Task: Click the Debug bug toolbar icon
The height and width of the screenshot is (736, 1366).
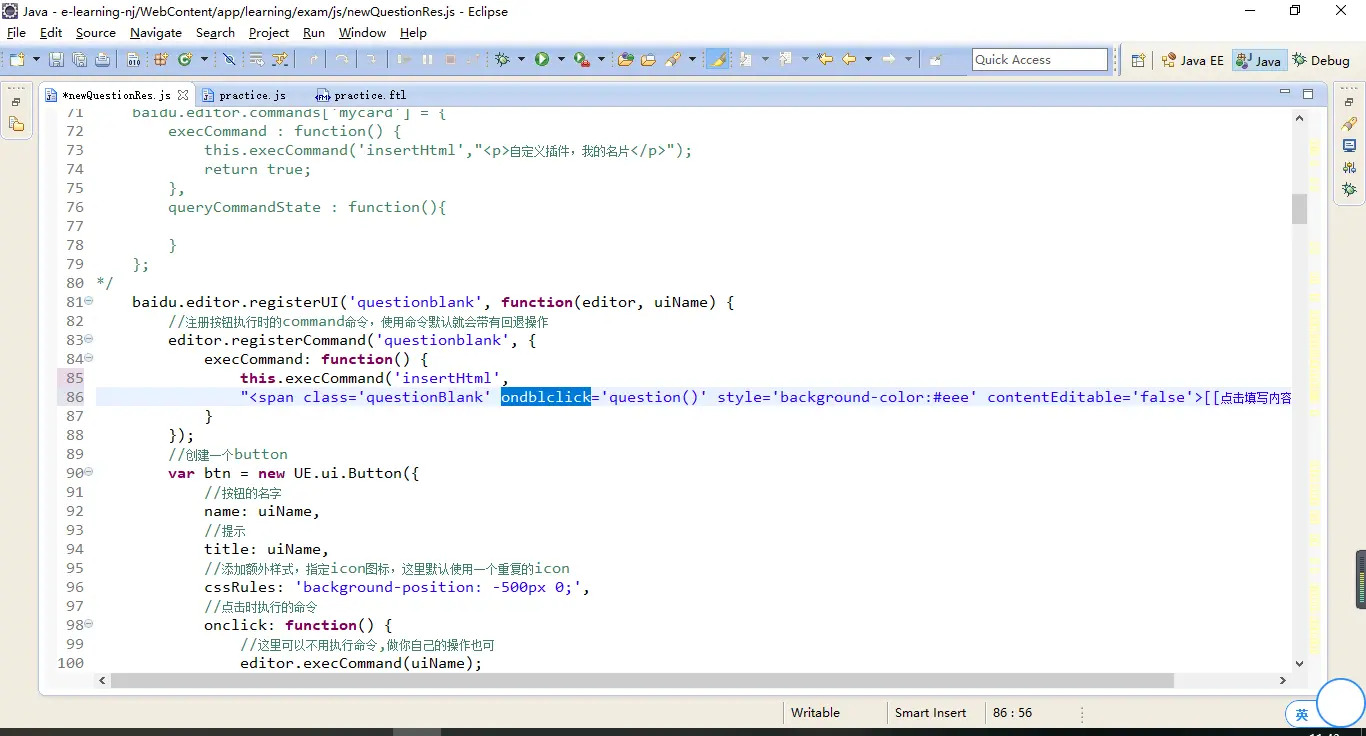Action: (502, 60)
